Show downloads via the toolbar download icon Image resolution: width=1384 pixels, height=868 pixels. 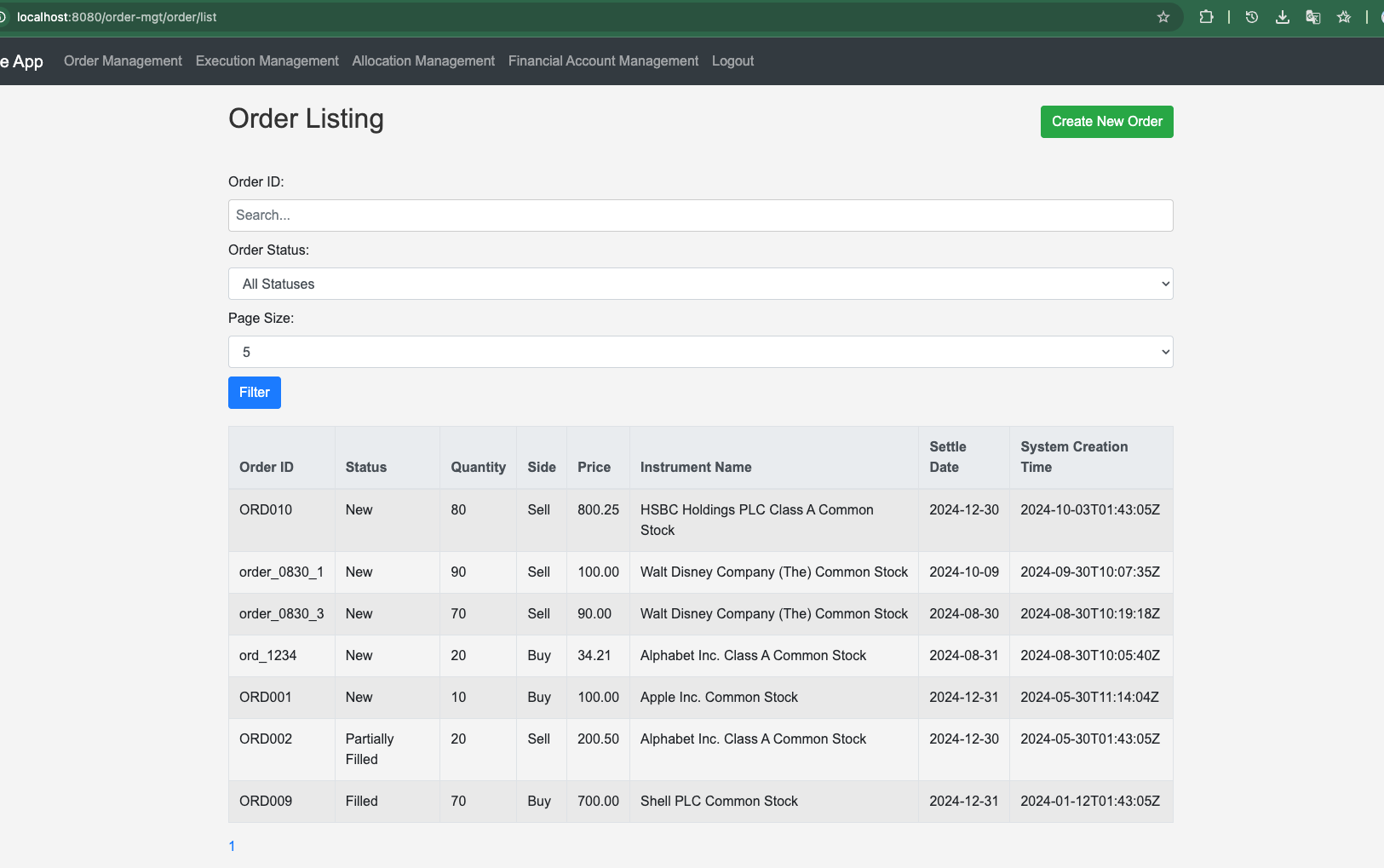(x=1282, y=17)
